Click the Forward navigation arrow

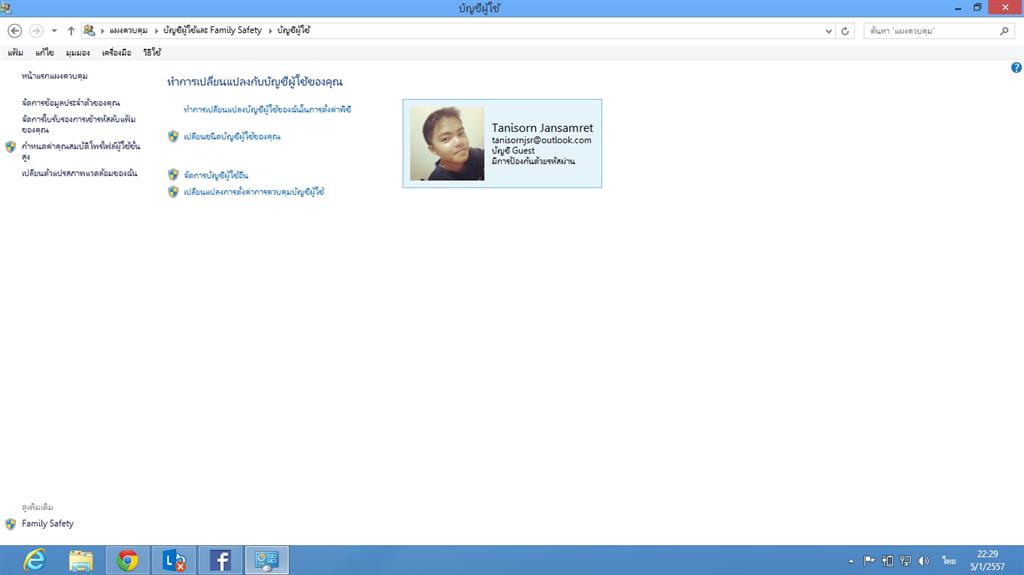click(x=37, y=31)
